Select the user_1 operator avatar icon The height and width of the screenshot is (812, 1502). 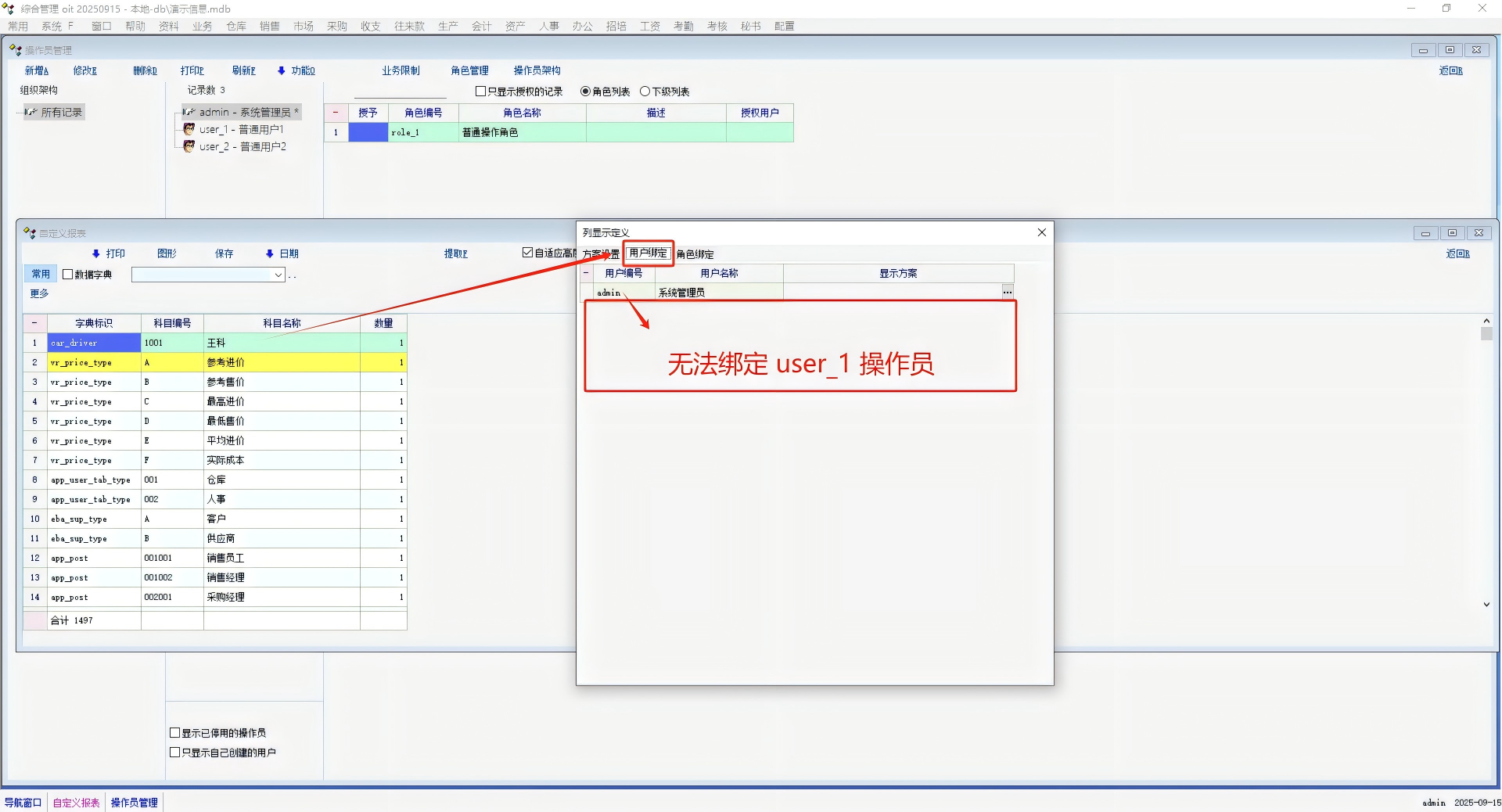[189, 129]
